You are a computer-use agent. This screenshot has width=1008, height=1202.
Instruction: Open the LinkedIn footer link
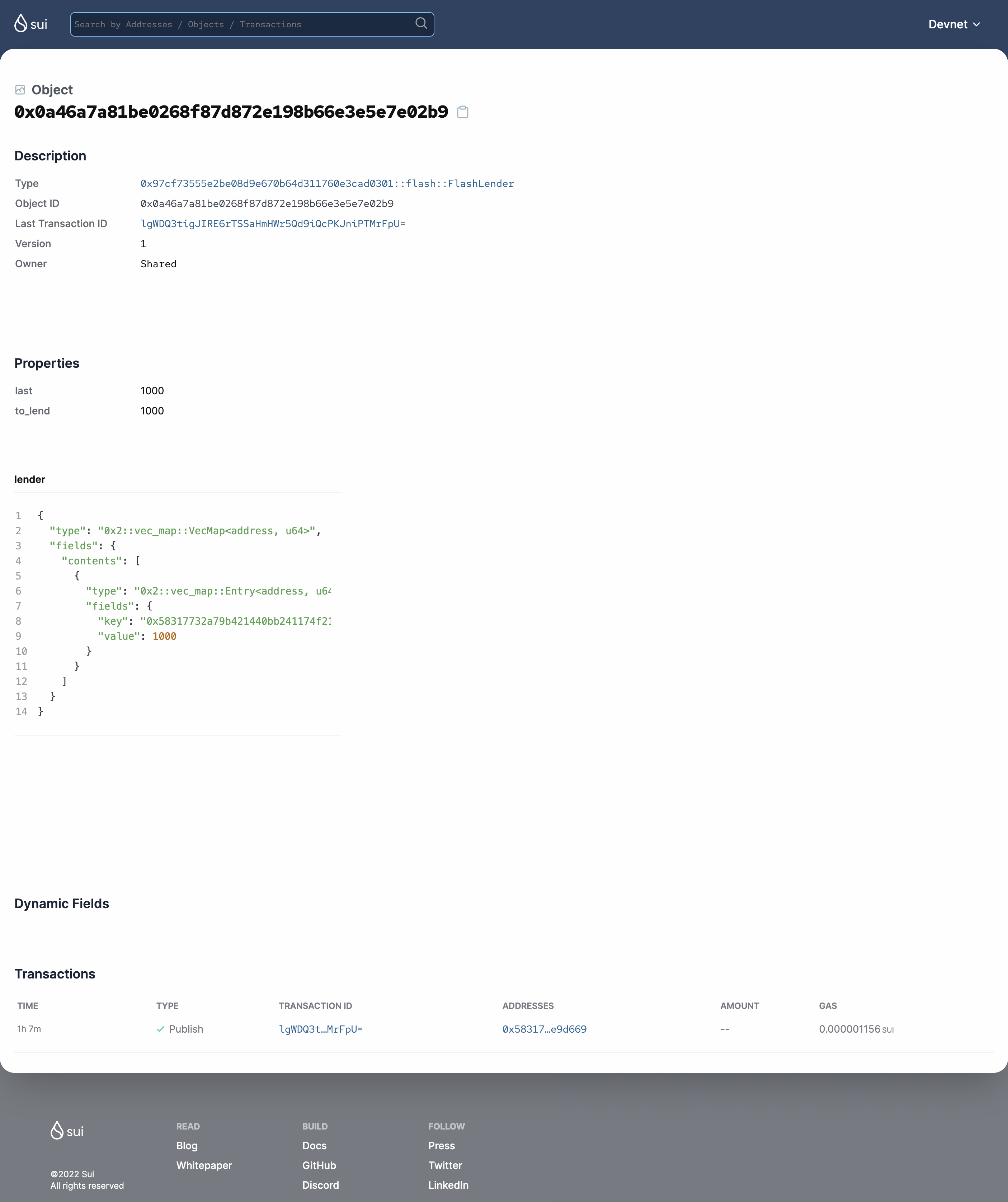coord(448,1185)
